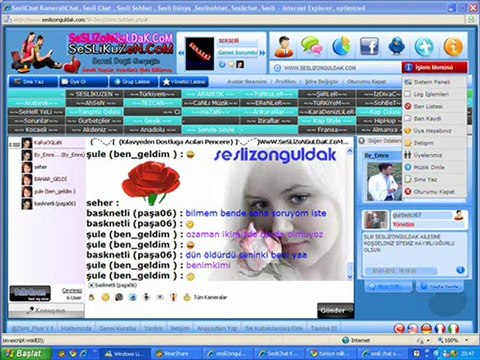Click the Profilim link
480x360 pixels.
click(285, 82)
